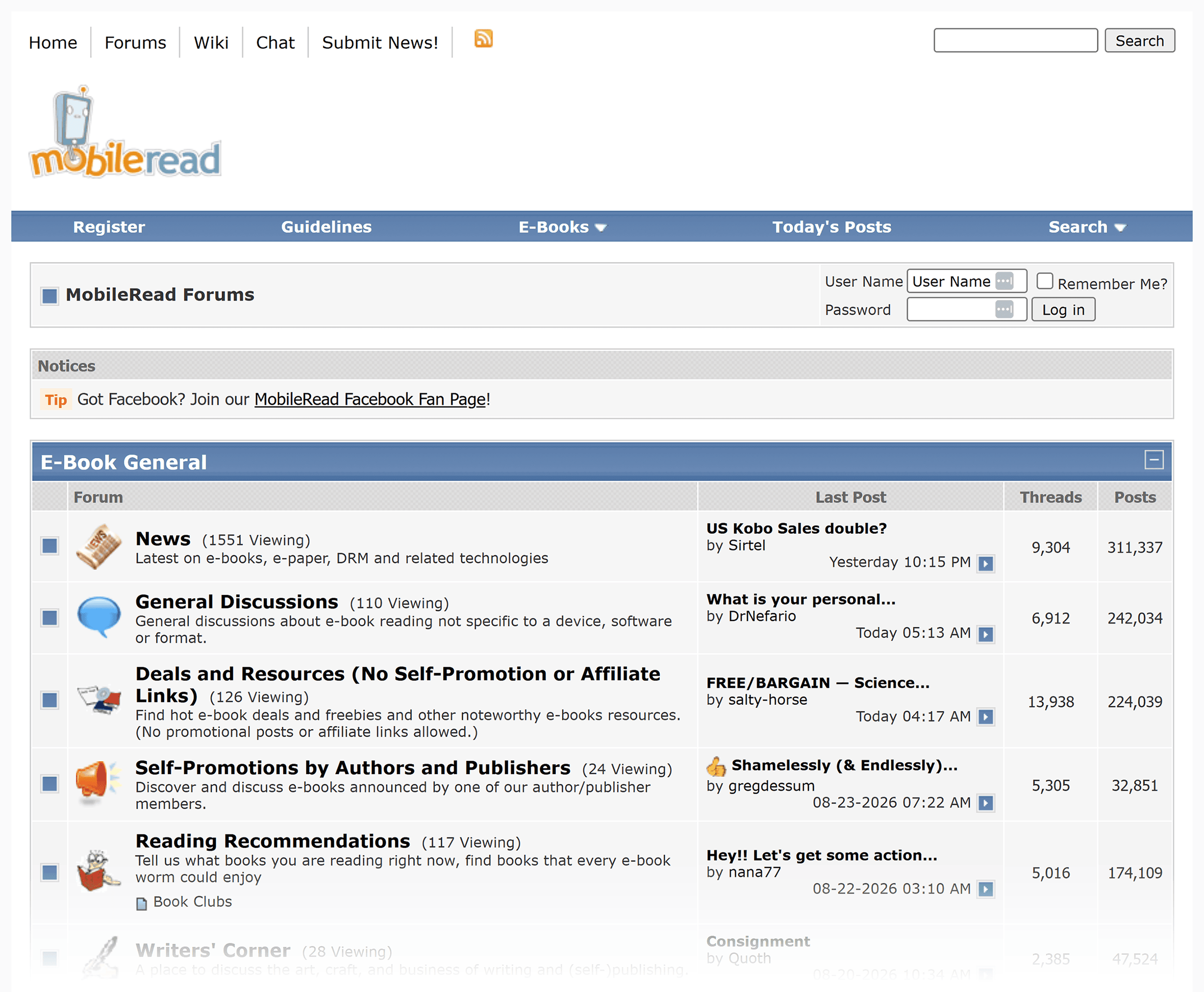Screen dimensions: 1204x992
Task: Focus the top search text field
Action: point(1016,40)
